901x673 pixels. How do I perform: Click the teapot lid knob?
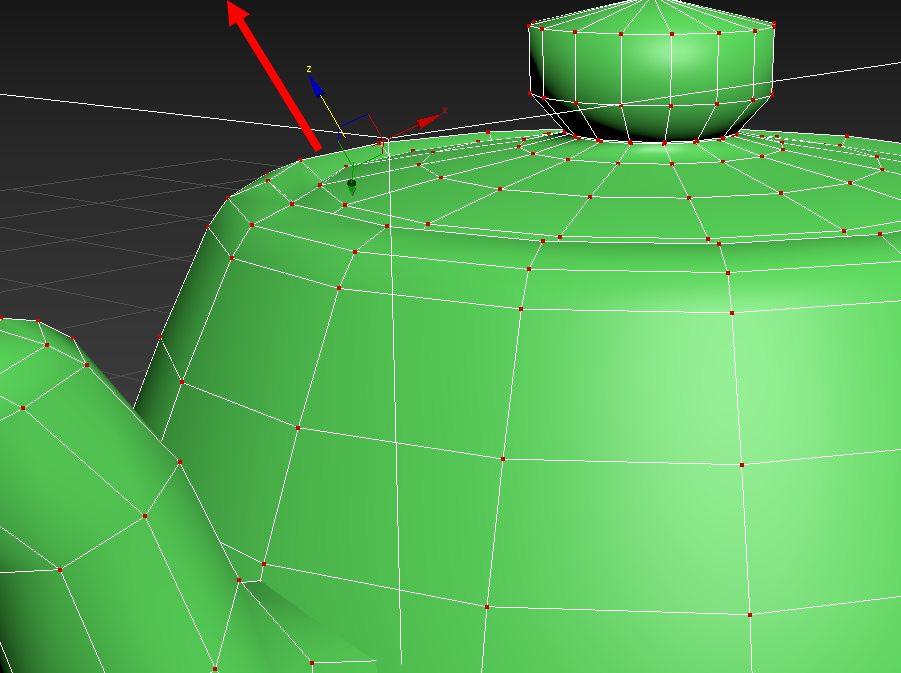(x=652, y=71)
